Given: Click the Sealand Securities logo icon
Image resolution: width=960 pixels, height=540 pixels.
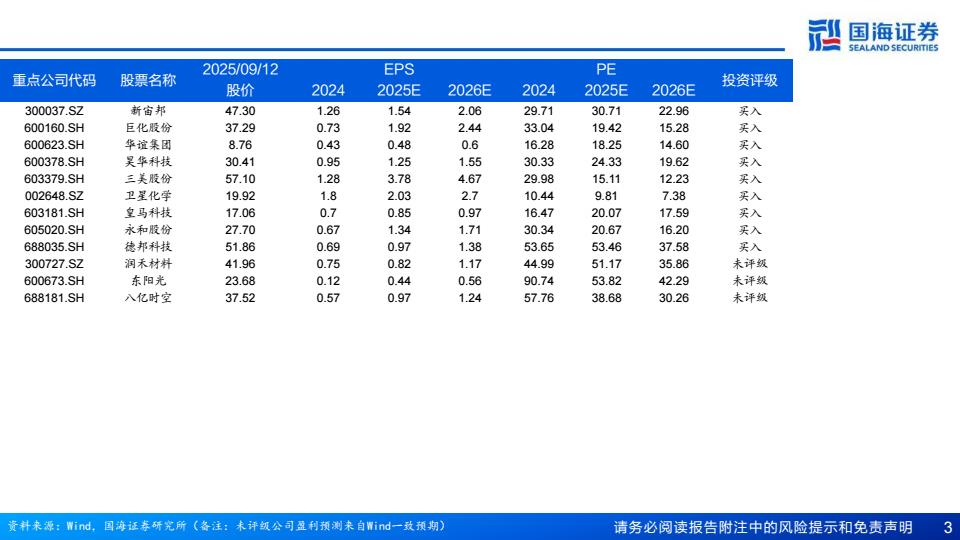Looking at the screenshot, I should [x=824, y=35].
